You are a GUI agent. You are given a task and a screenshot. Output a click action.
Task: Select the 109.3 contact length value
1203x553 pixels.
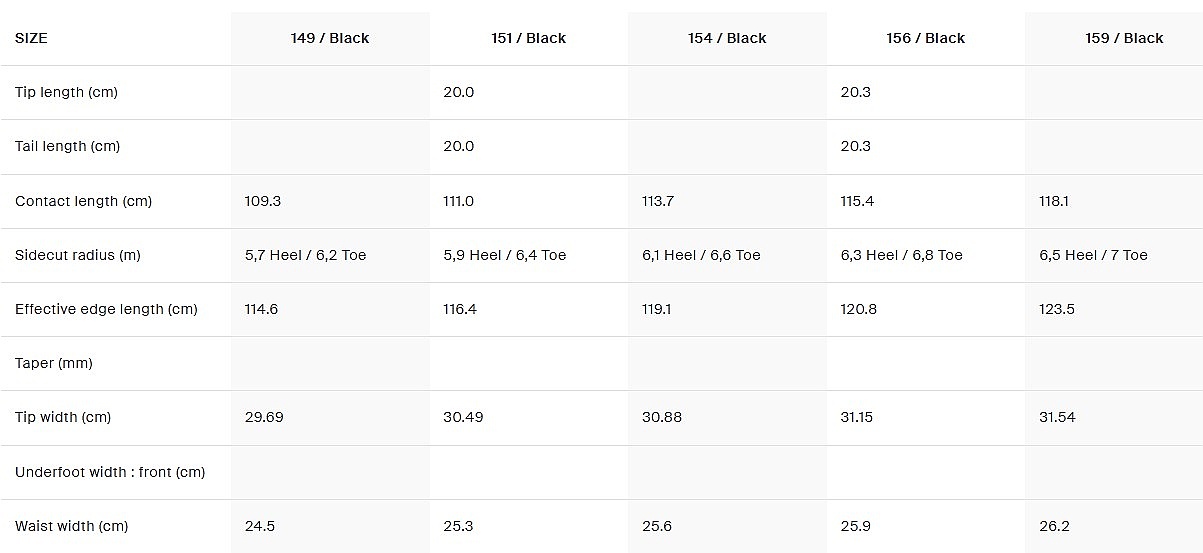(263, 201)
